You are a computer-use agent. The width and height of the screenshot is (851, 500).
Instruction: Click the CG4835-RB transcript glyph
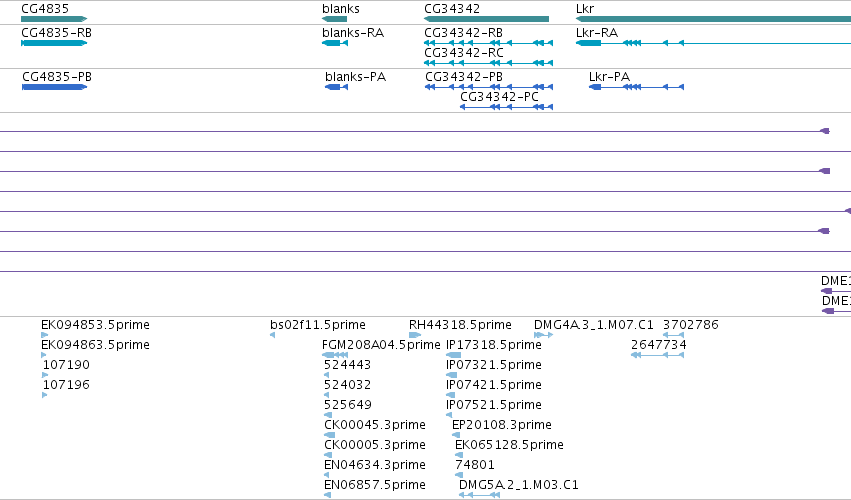click(54, 43)
